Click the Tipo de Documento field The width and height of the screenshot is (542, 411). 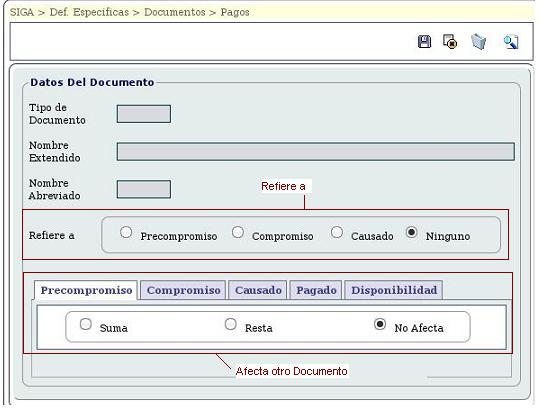coord(144,114)
